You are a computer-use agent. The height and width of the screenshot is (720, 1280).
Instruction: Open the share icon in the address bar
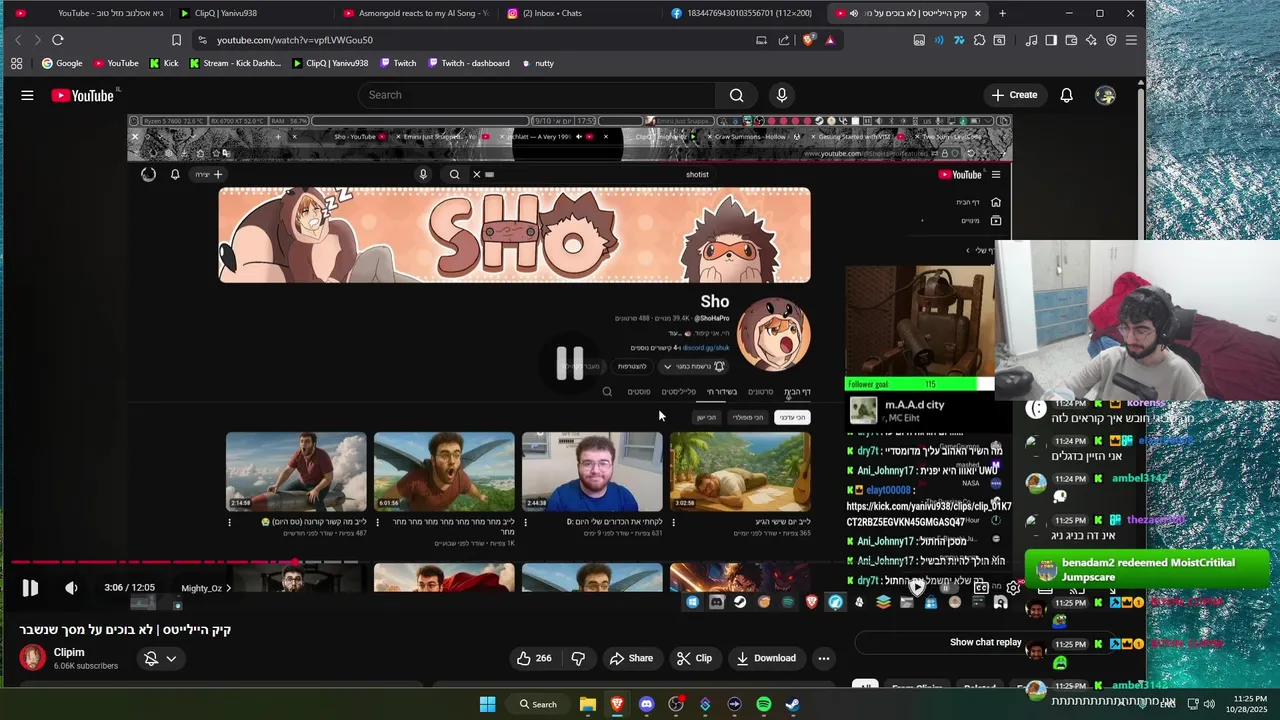784,40
